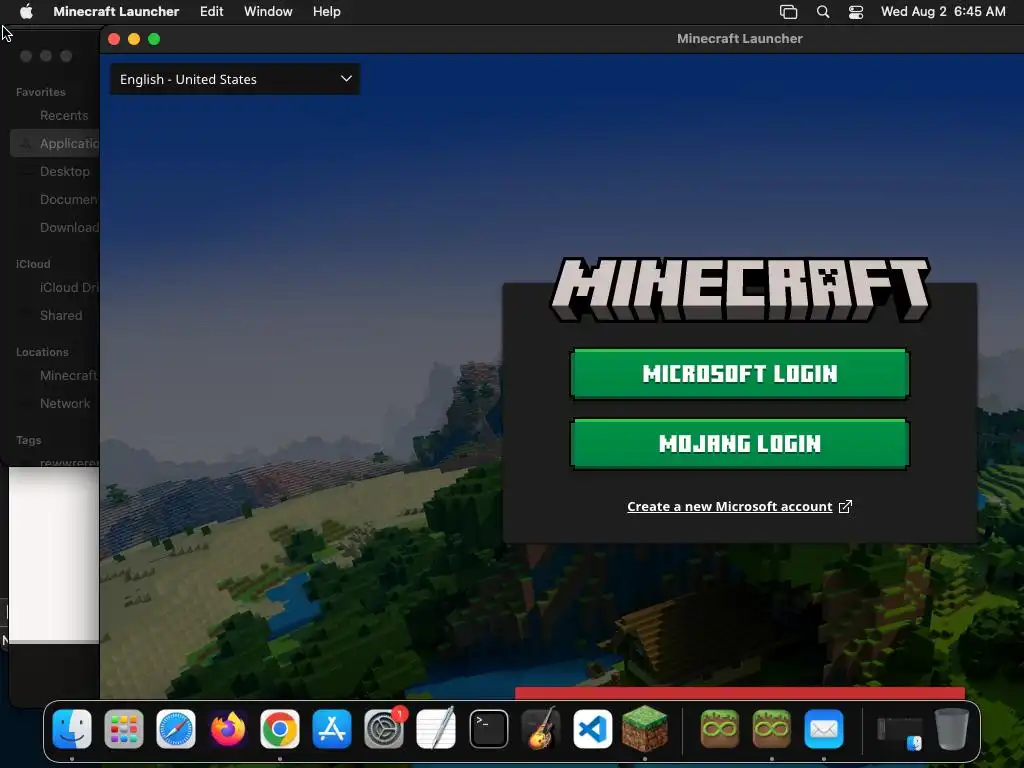Click the Mojang Login button
The image size is (1024, 768).
740,444
